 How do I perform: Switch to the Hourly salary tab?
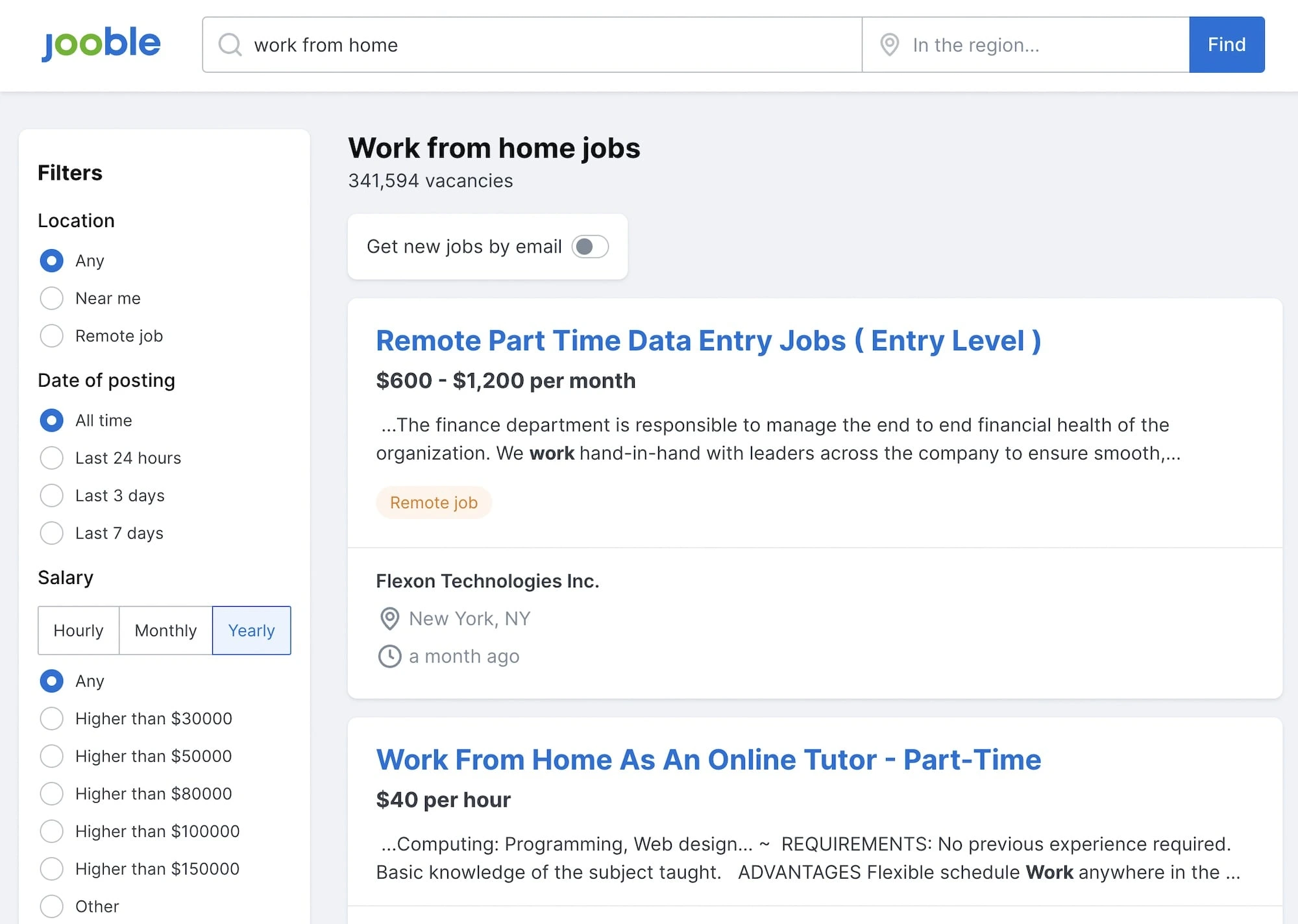(78, 630)
